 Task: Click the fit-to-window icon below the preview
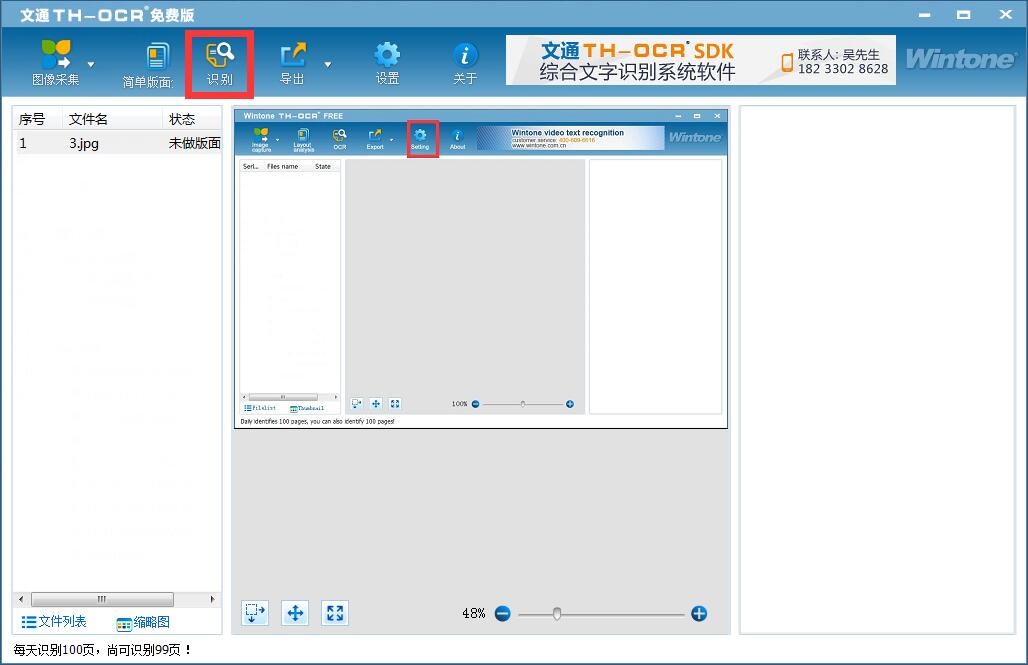335,613
